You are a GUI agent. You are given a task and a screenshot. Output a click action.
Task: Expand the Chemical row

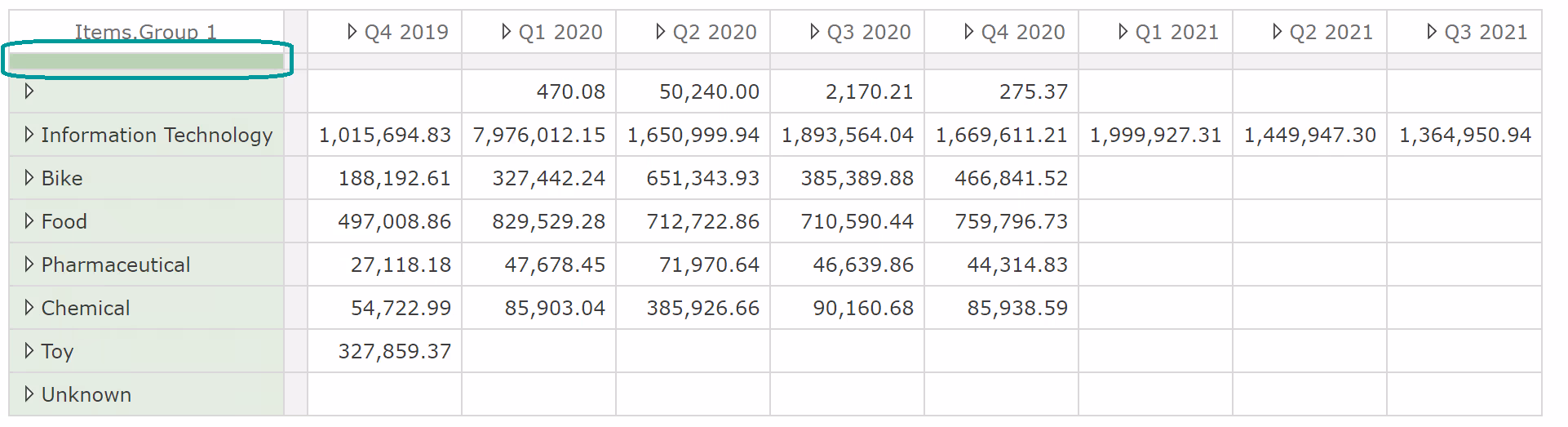(x=29, y=308)
